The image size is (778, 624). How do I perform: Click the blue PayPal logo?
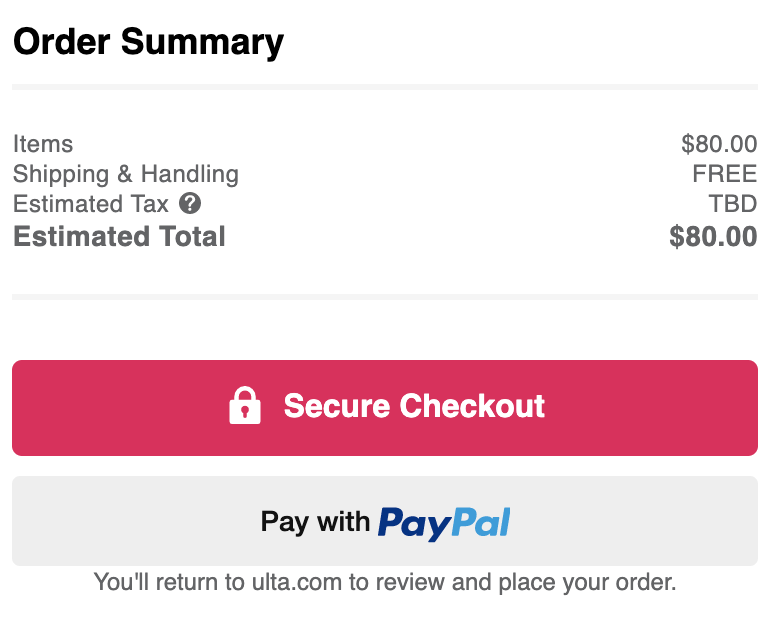point(444,523)
